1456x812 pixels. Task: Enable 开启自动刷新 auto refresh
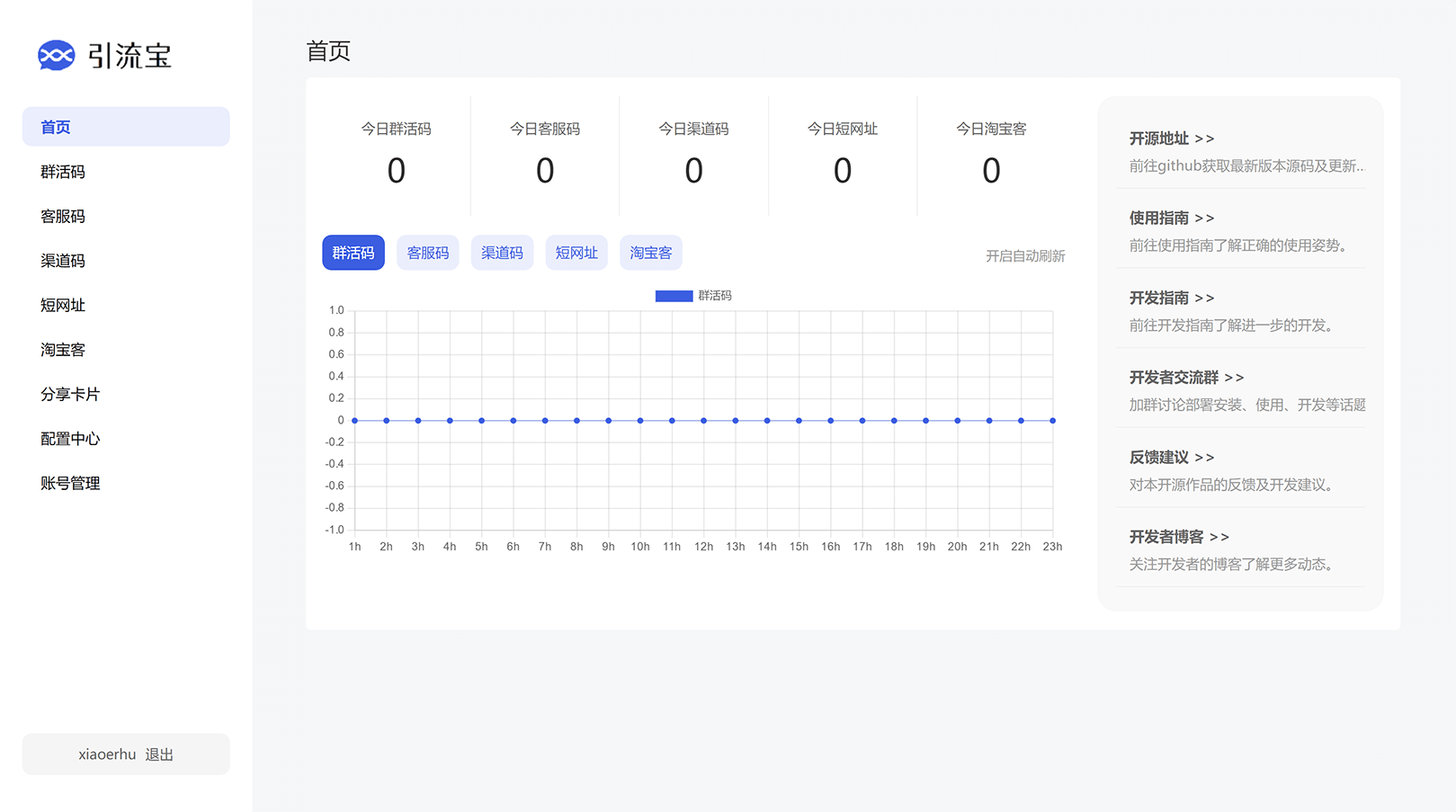[x=1025, y=256]
